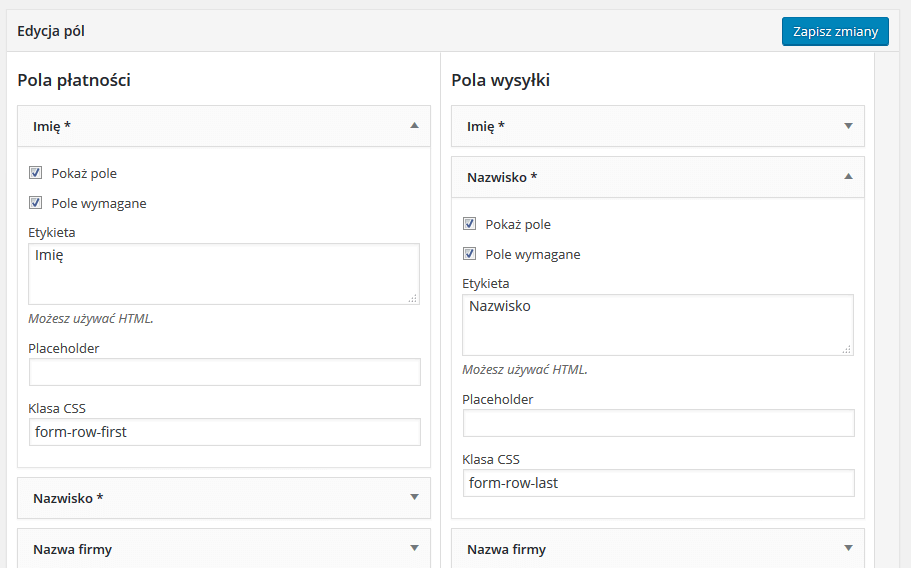This screenshot has width=911, height=568.
Task: Uncheck Pokaż pole under billing Imię
Action: click(35, 172)
